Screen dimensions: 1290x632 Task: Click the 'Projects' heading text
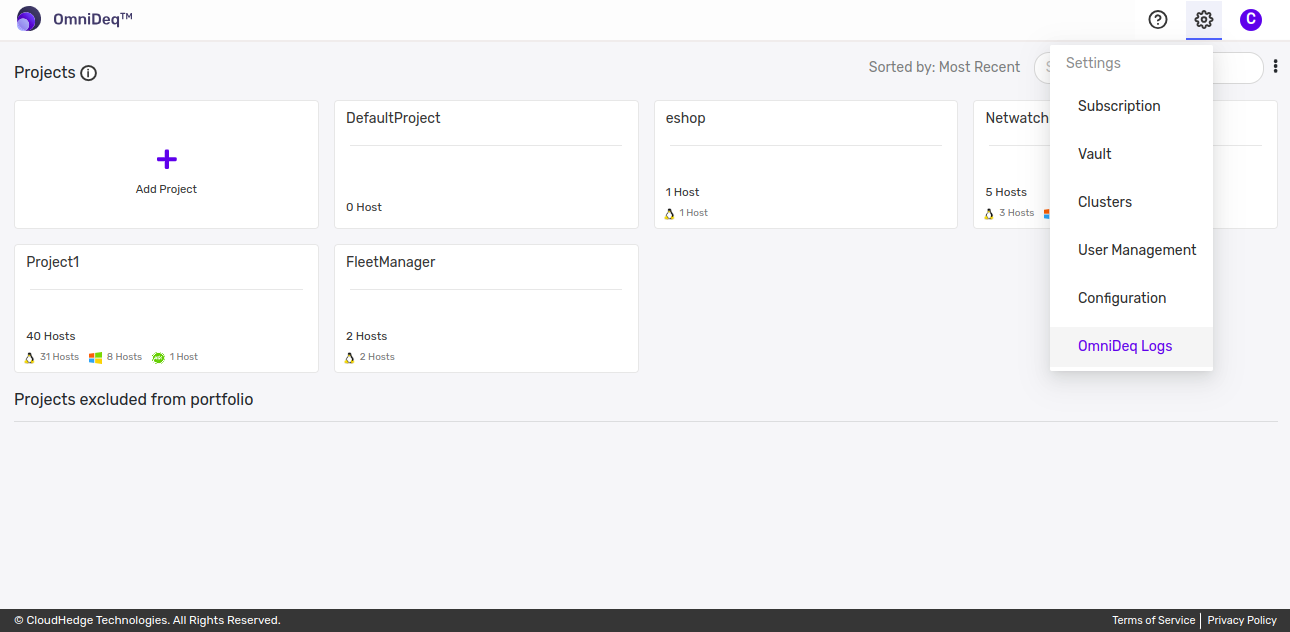pos(45,73)
